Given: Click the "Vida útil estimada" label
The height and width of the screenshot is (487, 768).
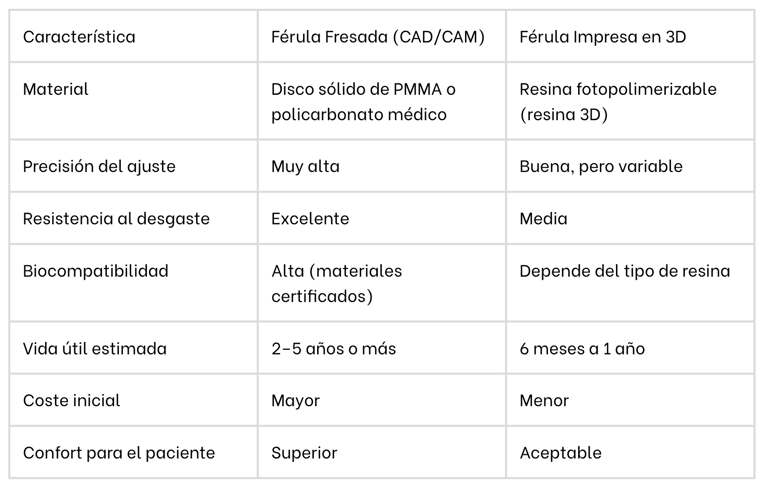Looking at the screenshot, I should tap(95, 349).
